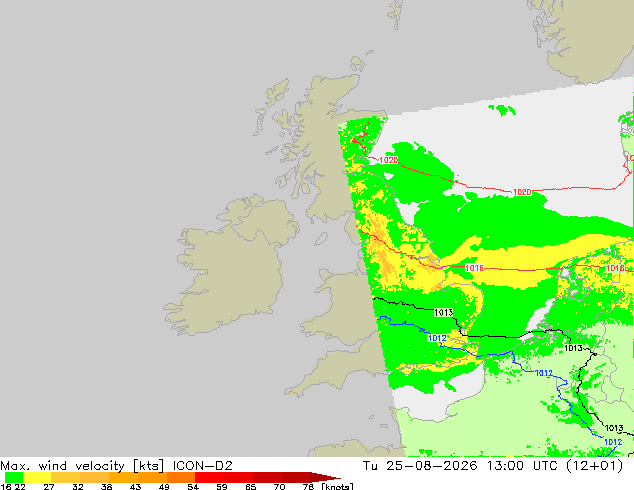Click the legend value "78"
634x490 pixels.
point(308,486)
